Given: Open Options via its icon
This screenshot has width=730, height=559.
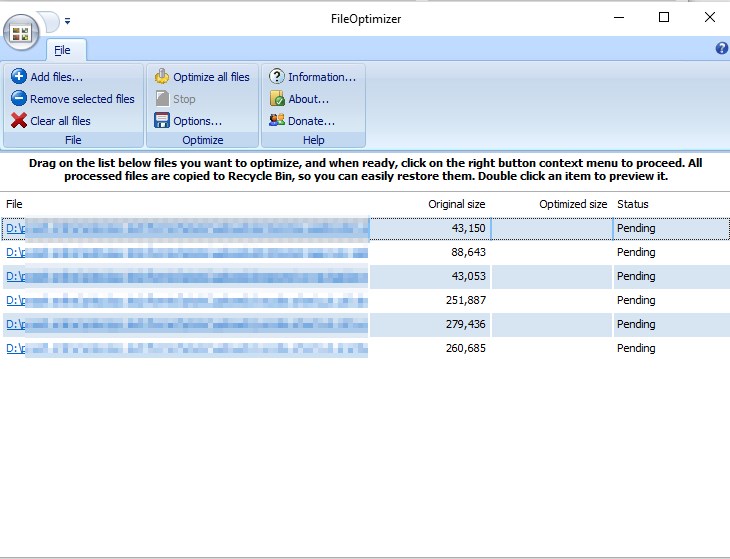Looking at the screenshot, I should pyautogui.click(x=162, y=121).
